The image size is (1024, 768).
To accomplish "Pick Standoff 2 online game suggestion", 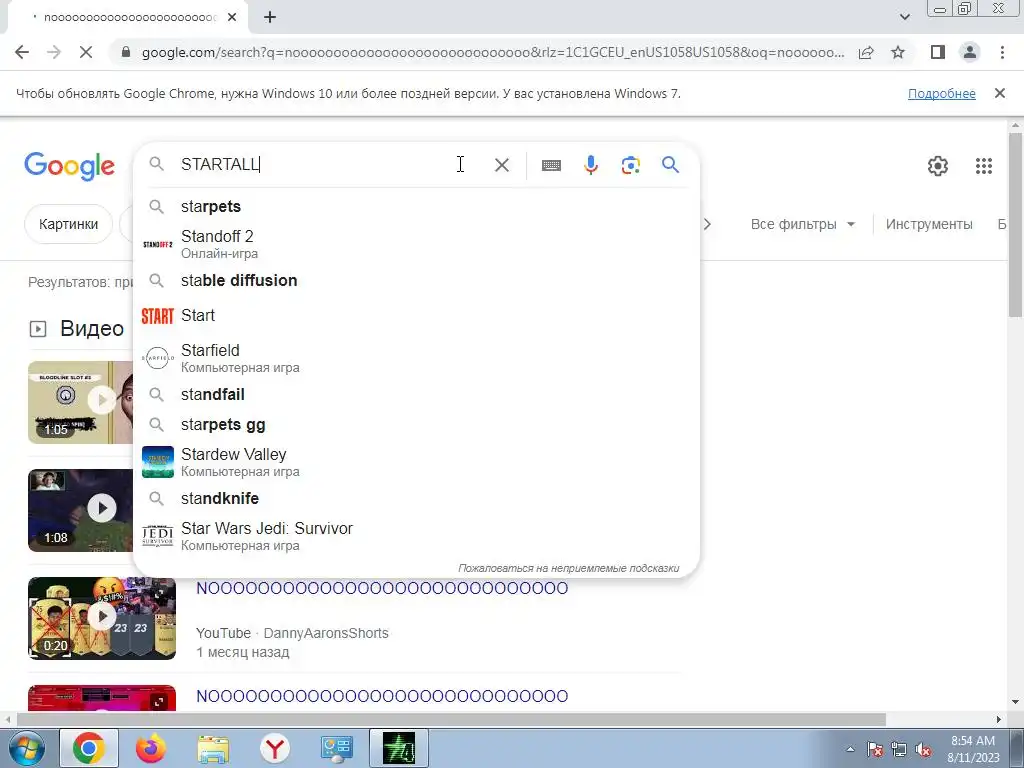I will (x=417, y=244).
